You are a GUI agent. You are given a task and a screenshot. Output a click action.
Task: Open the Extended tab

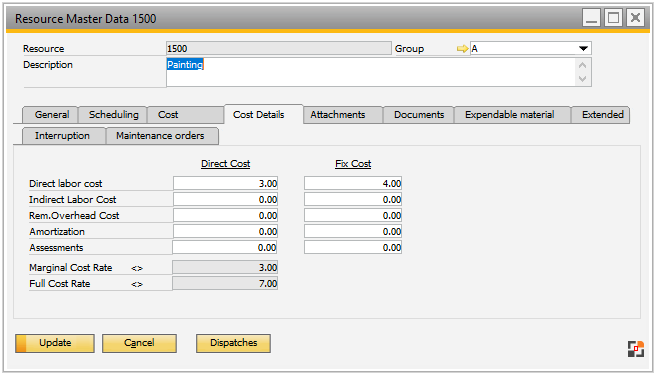pyautogui.click(x=601, y=115)
